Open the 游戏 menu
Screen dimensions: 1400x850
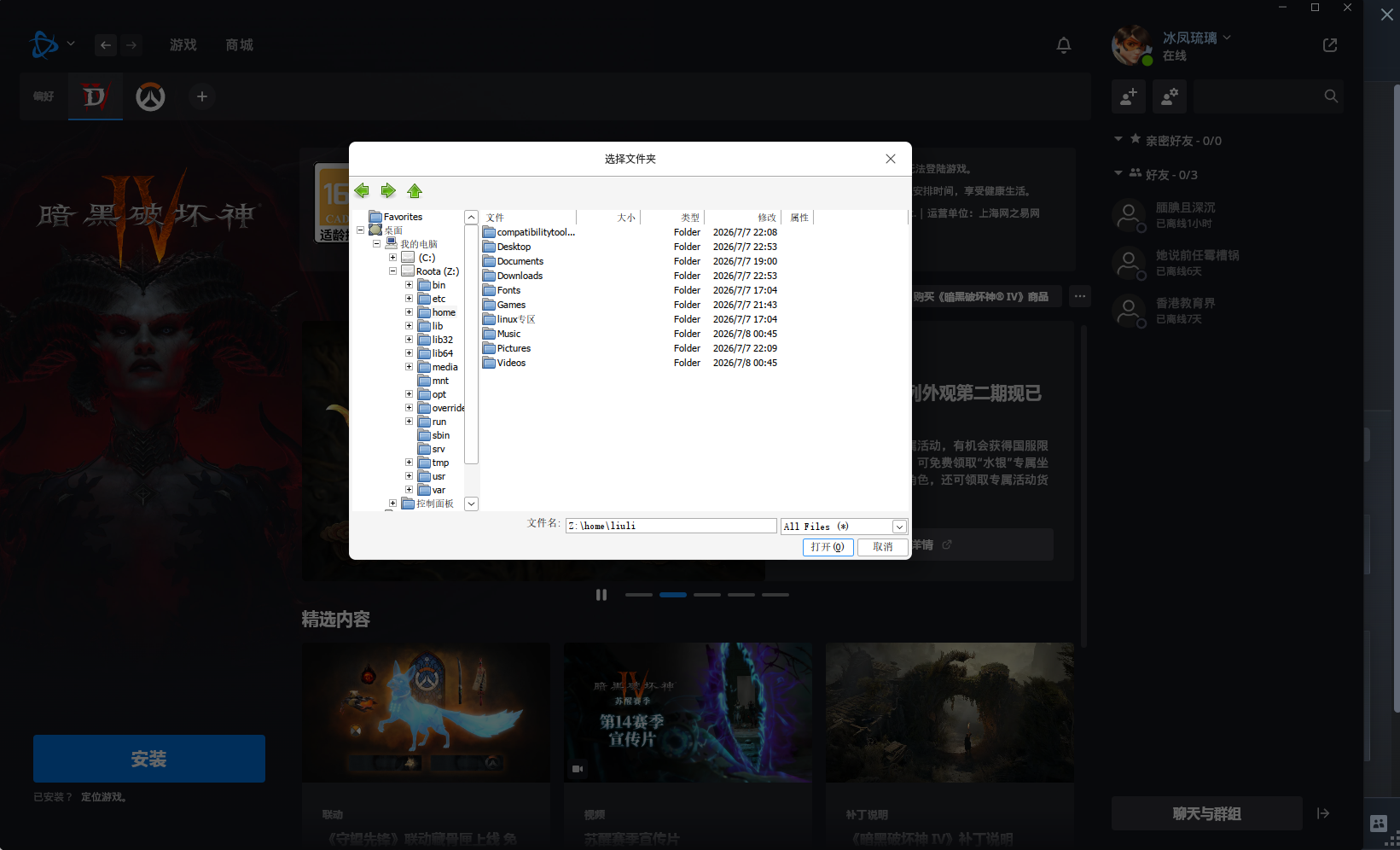tap(183, 44)
